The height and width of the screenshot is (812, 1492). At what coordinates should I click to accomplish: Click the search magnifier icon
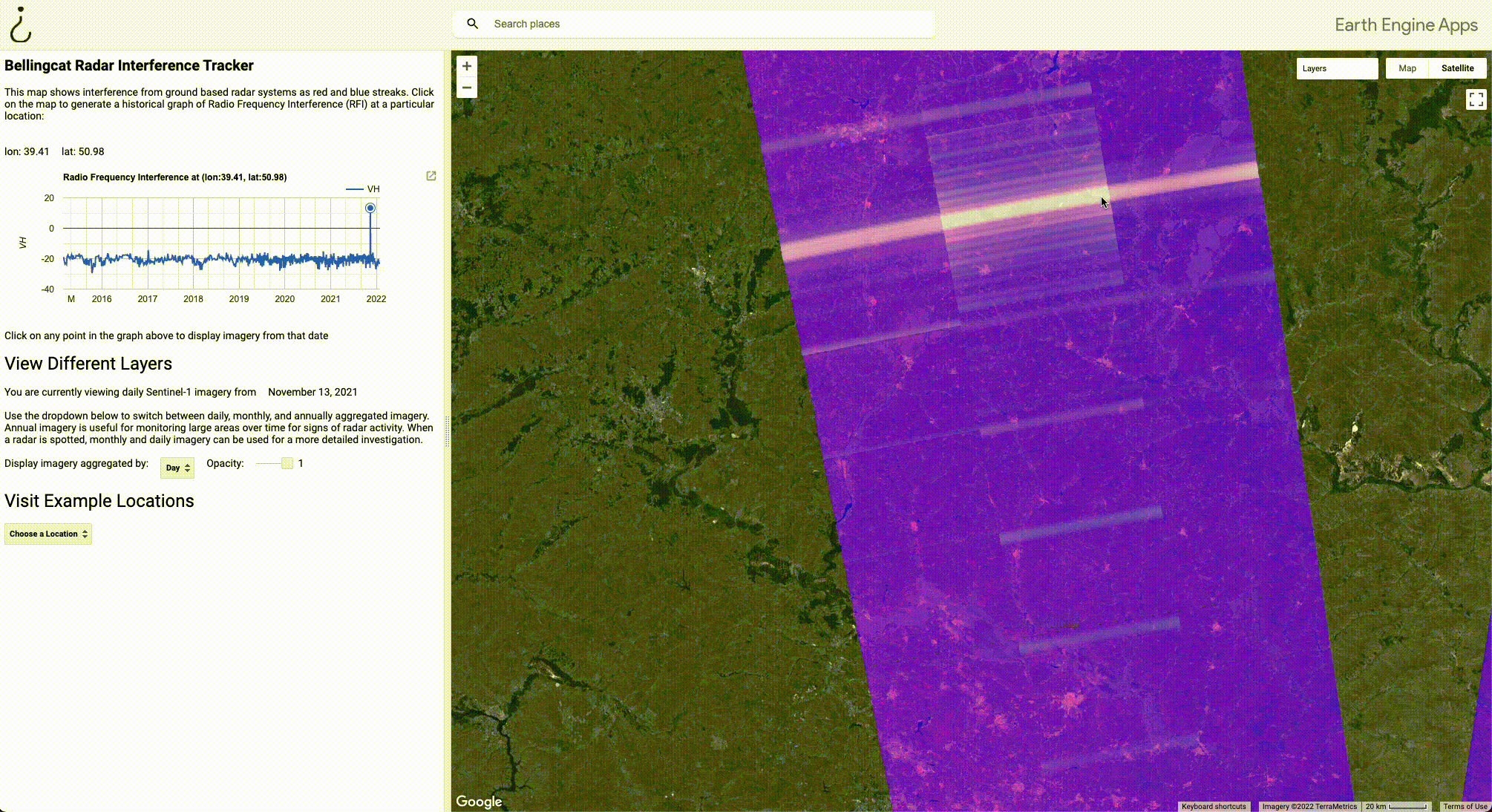pyautogui.click(x=472, y=24)
